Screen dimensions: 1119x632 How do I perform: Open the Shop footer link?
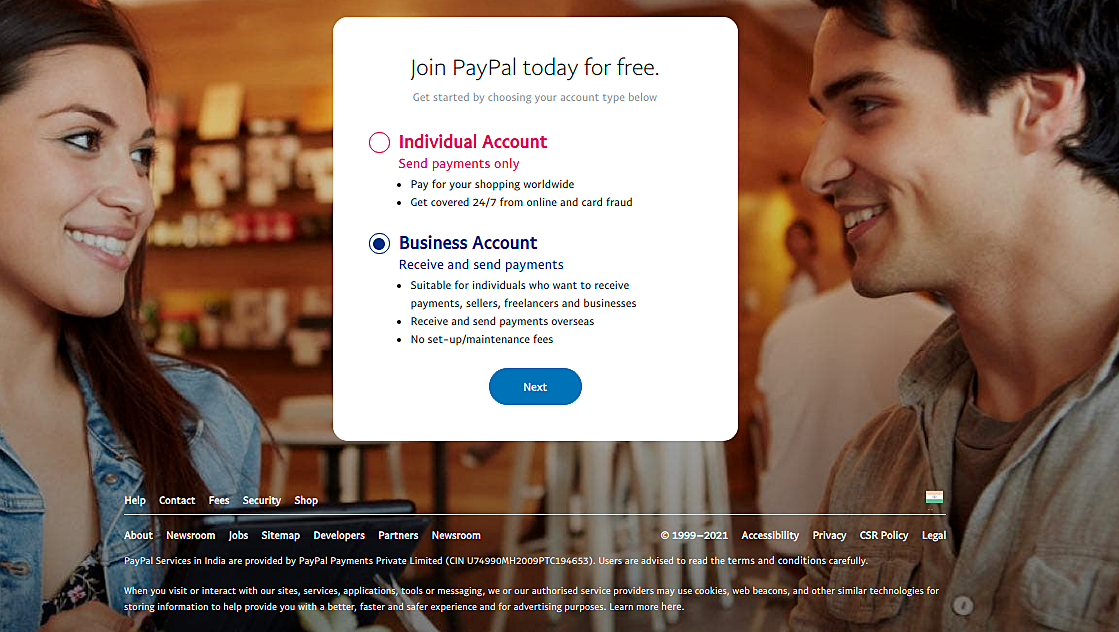(x=306, y=500)
